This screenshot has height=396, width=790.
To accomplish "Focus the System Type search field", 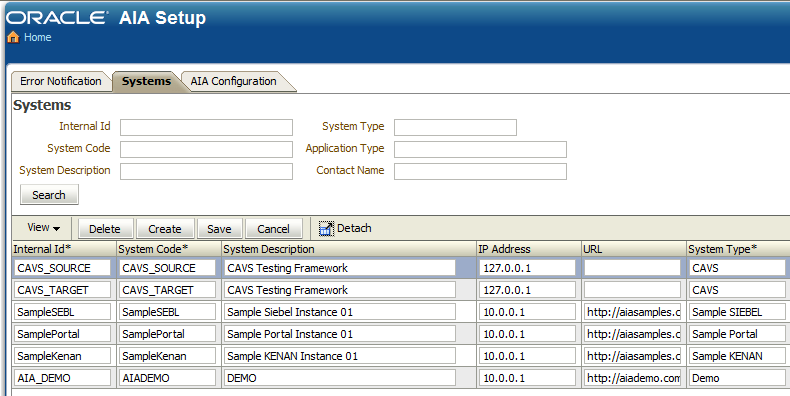I will (x=455, y=127).
